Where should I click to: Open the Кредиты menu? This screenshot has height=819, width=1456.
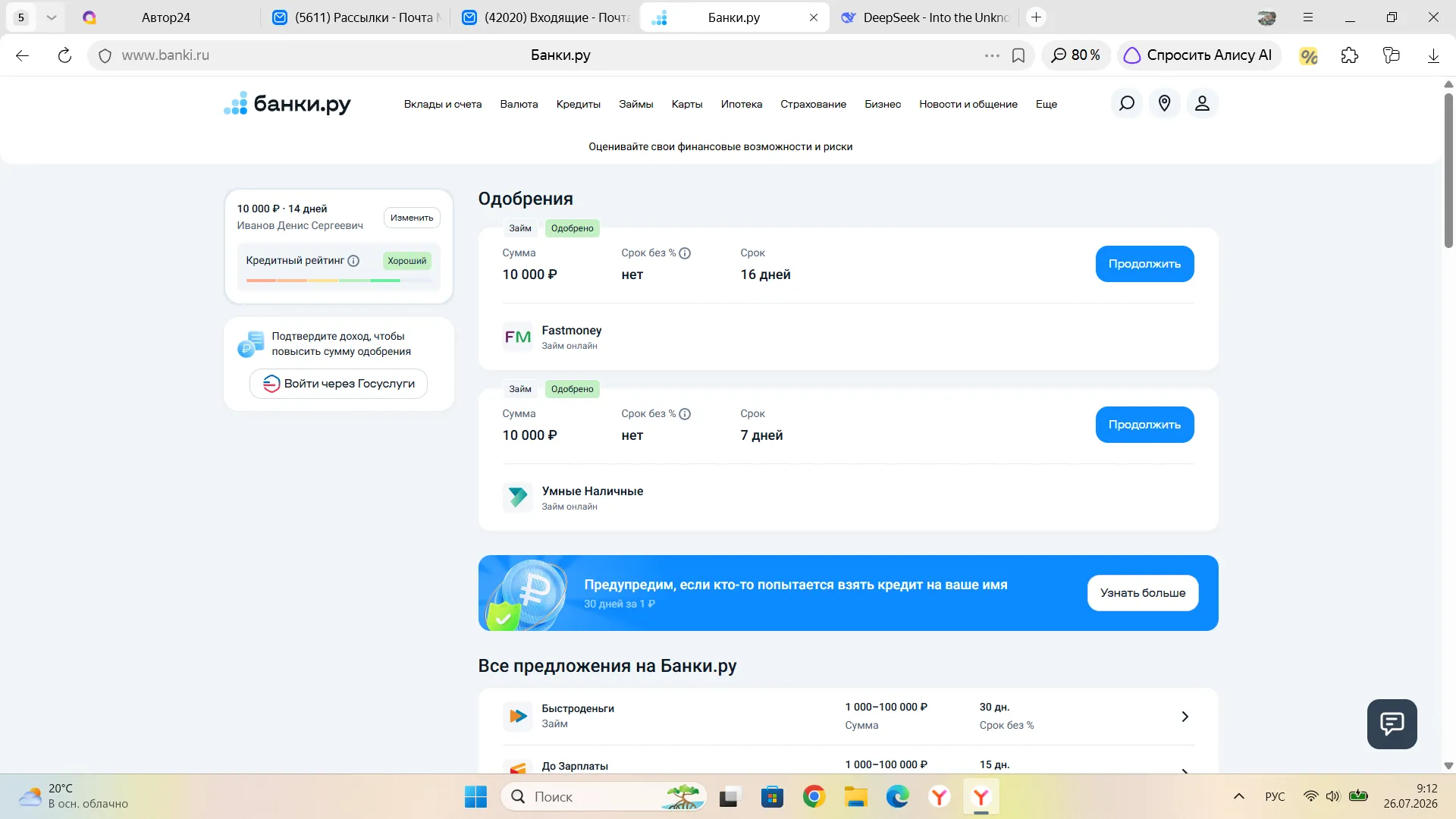click(x=579, y=105)
